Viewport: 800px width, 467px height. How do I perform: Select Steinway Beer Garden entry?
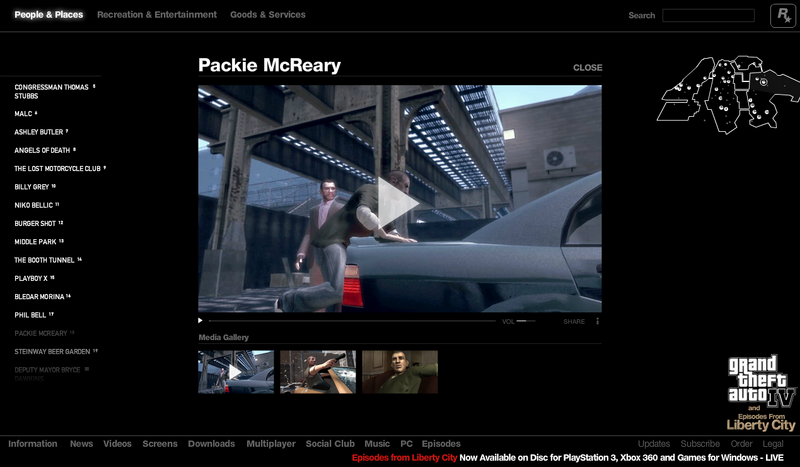[x=56, y=352]
